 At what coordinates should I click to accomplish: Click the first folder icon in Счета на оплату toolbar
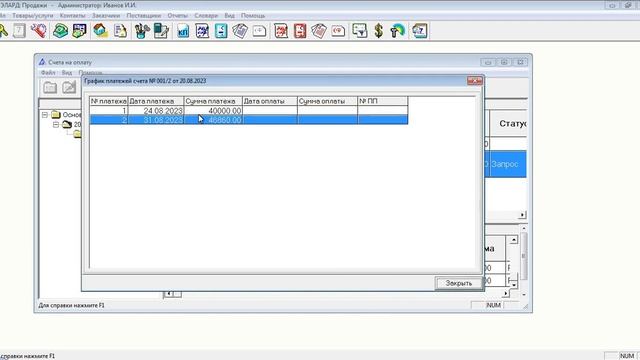click(50, 87)
